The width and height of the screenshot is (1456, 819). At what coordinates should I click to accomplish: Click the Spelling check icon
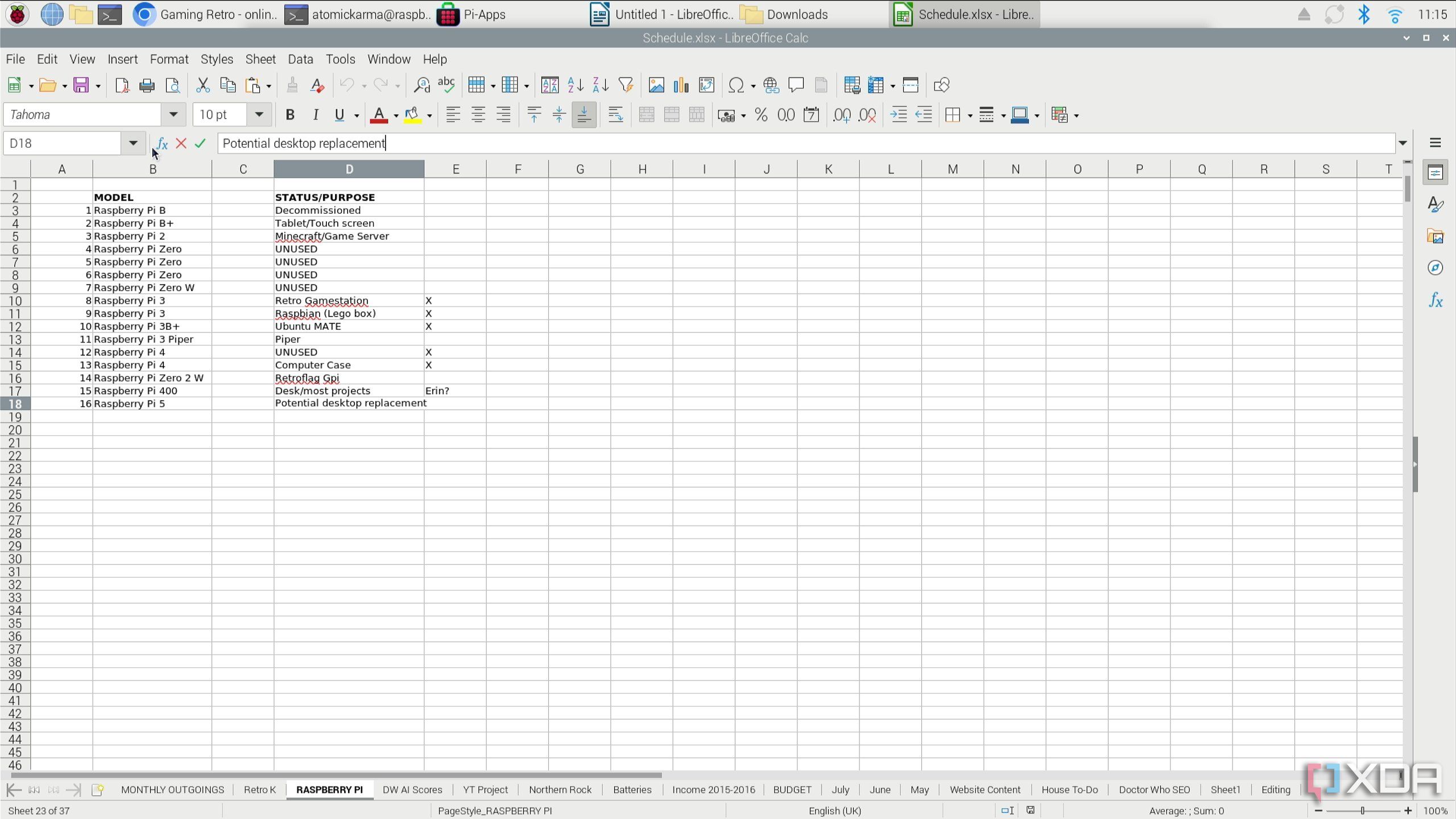tap(446, 85)
